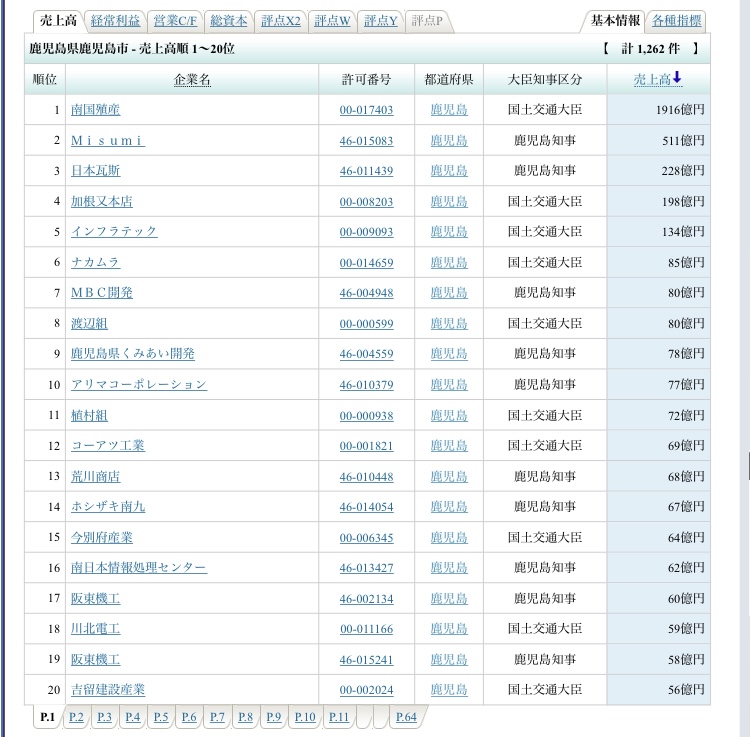Image resolution: width=750 pixels, height=737 pixels.
Task: Open the 評点X2 tab
Action: click(x=281, y=21)
